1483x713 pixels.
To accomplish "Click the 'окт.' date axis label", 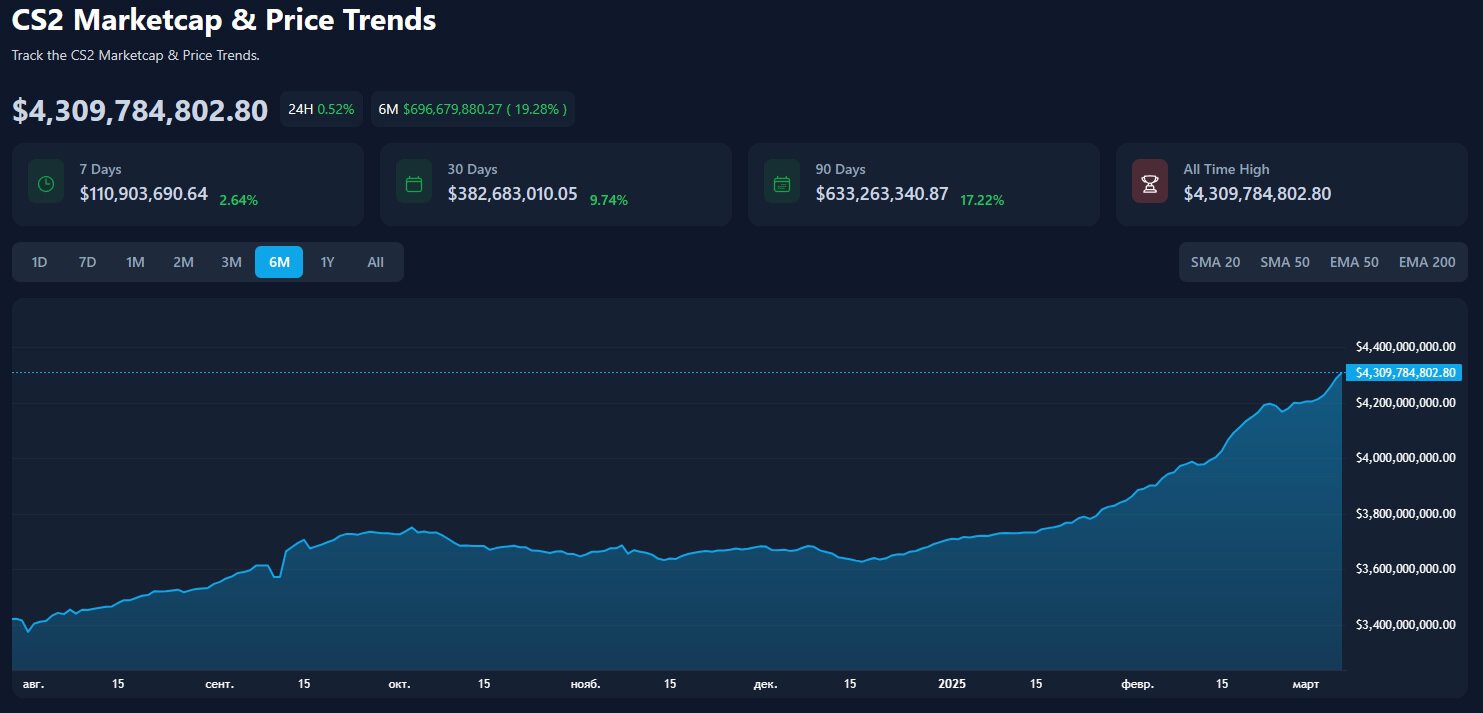I will (x=399, y=685).
